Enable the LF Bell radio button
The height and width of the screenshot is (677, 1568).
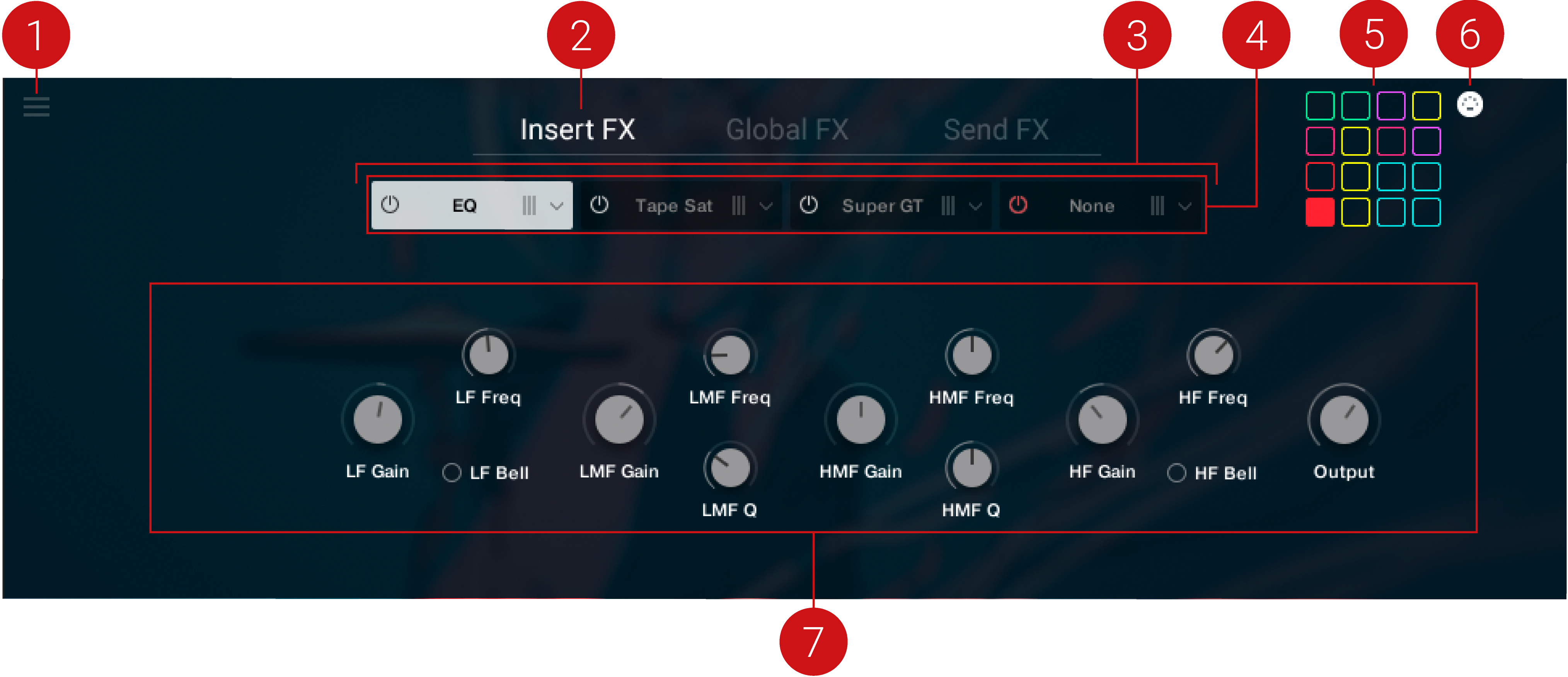tap(452, 473)
